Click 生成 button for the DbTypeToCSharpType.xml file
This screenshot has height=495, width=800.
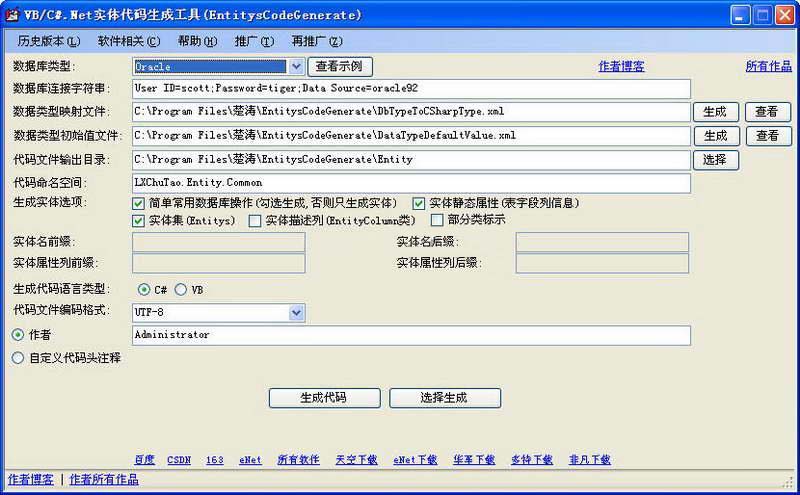pyautogui.click(x=715, y=112)
